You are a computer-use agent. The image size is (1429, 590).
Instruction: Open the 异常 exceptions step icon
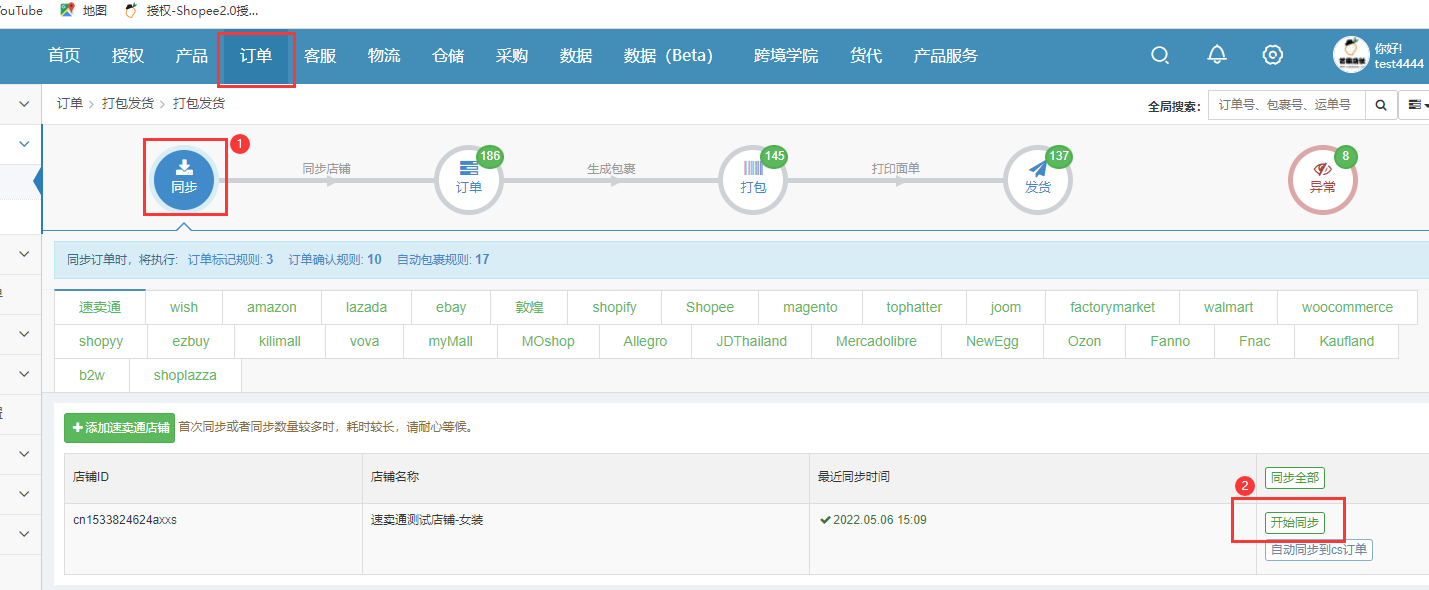tap(1322, 180)
